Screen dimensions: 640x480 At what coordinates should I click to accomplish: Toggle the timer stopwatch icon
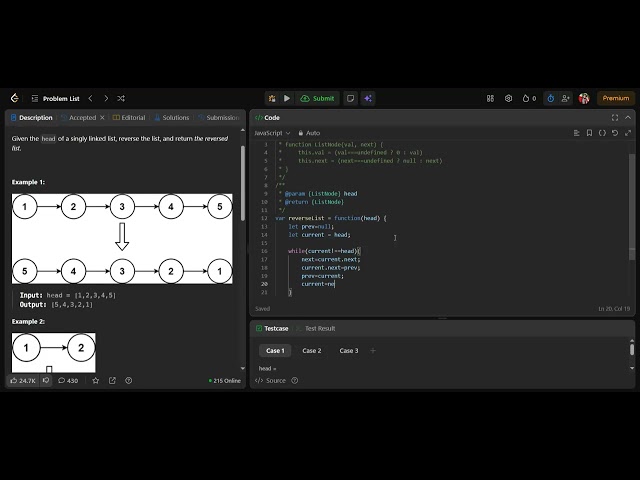pyautogui.click(x=551, y=98)
